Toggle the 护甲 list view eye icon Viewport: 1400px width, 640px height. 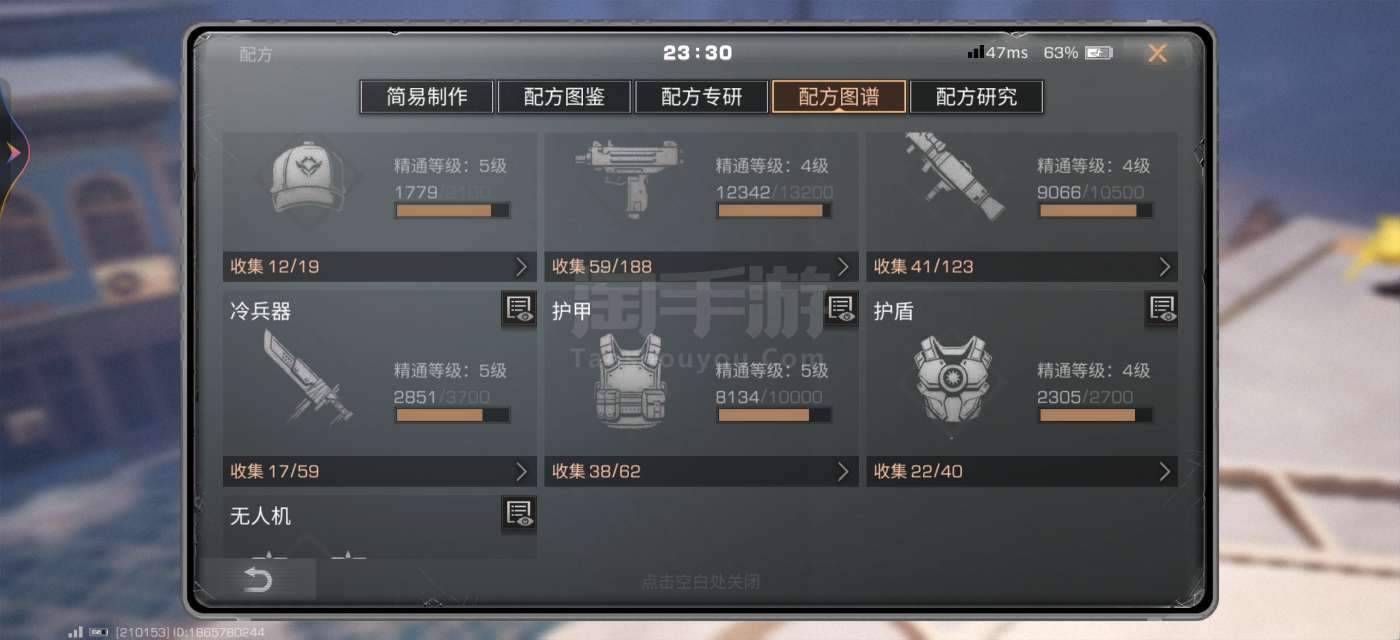tap(841, 309)
